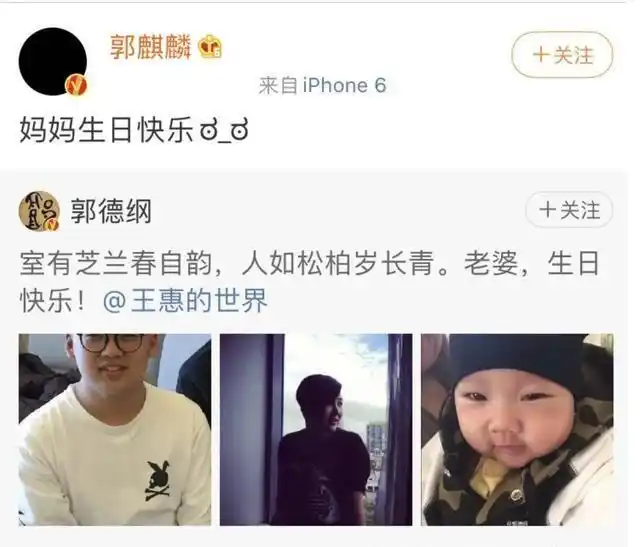This screenshot has width=640, height=547.
Task: Tap the 来自 iPhone 6 source label
Action: [322, 86]
